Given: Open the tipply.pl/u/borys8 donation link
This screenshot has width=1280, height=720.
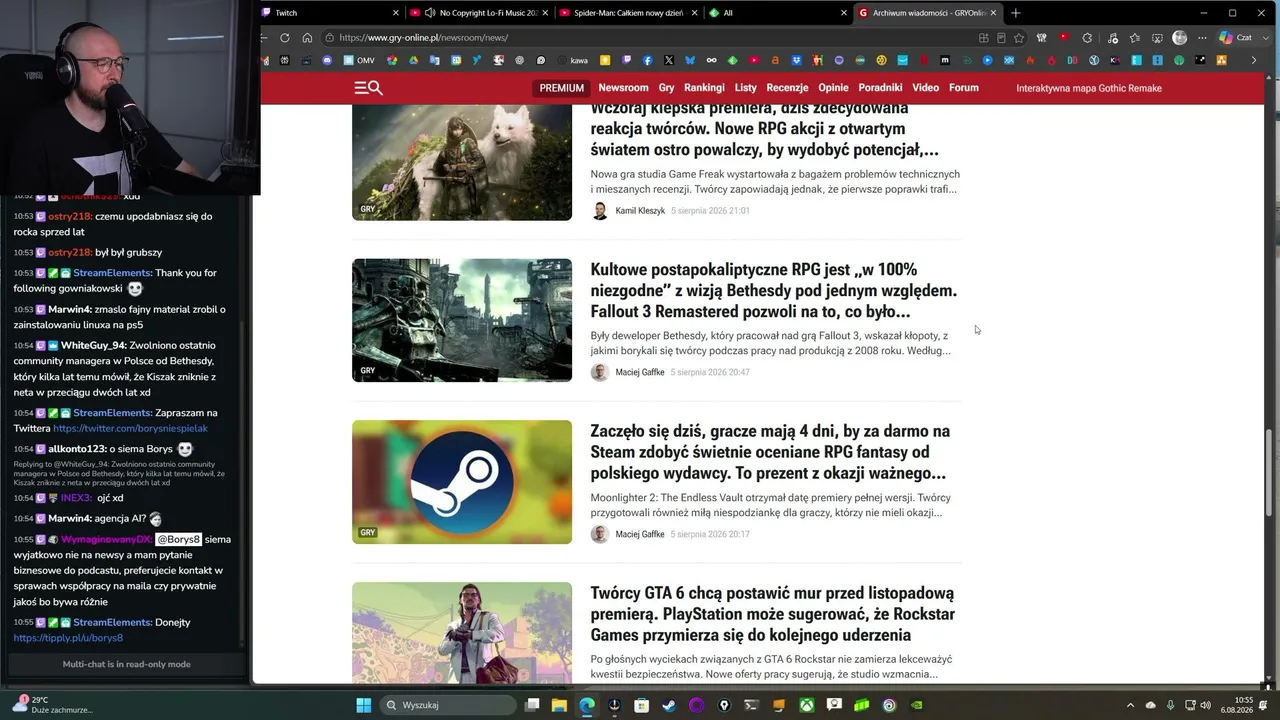Looking at the screenshot, I should point(68,638).
